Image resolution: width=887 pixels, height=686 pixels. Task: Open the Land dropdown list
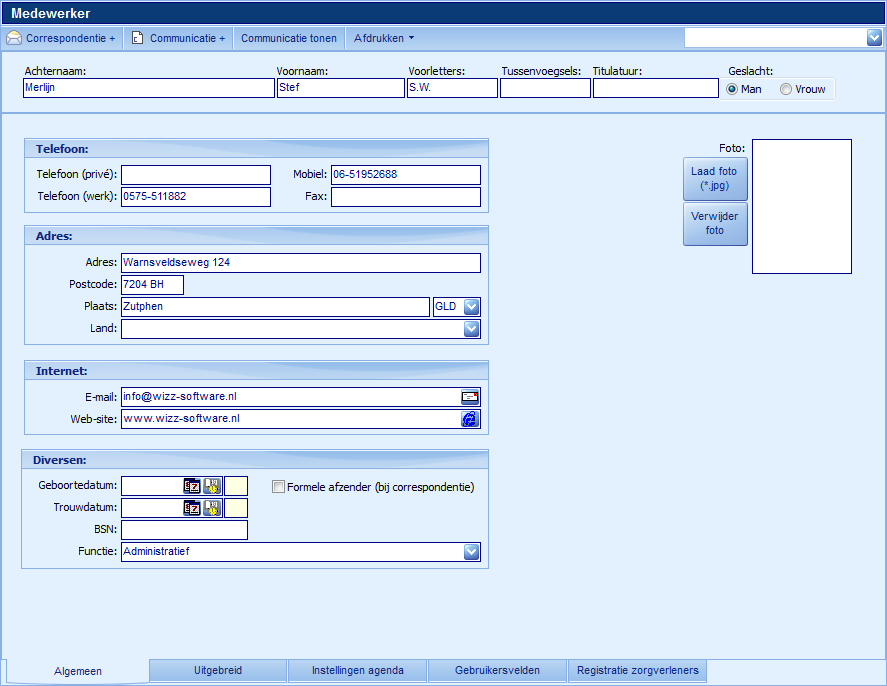(471, 329)
